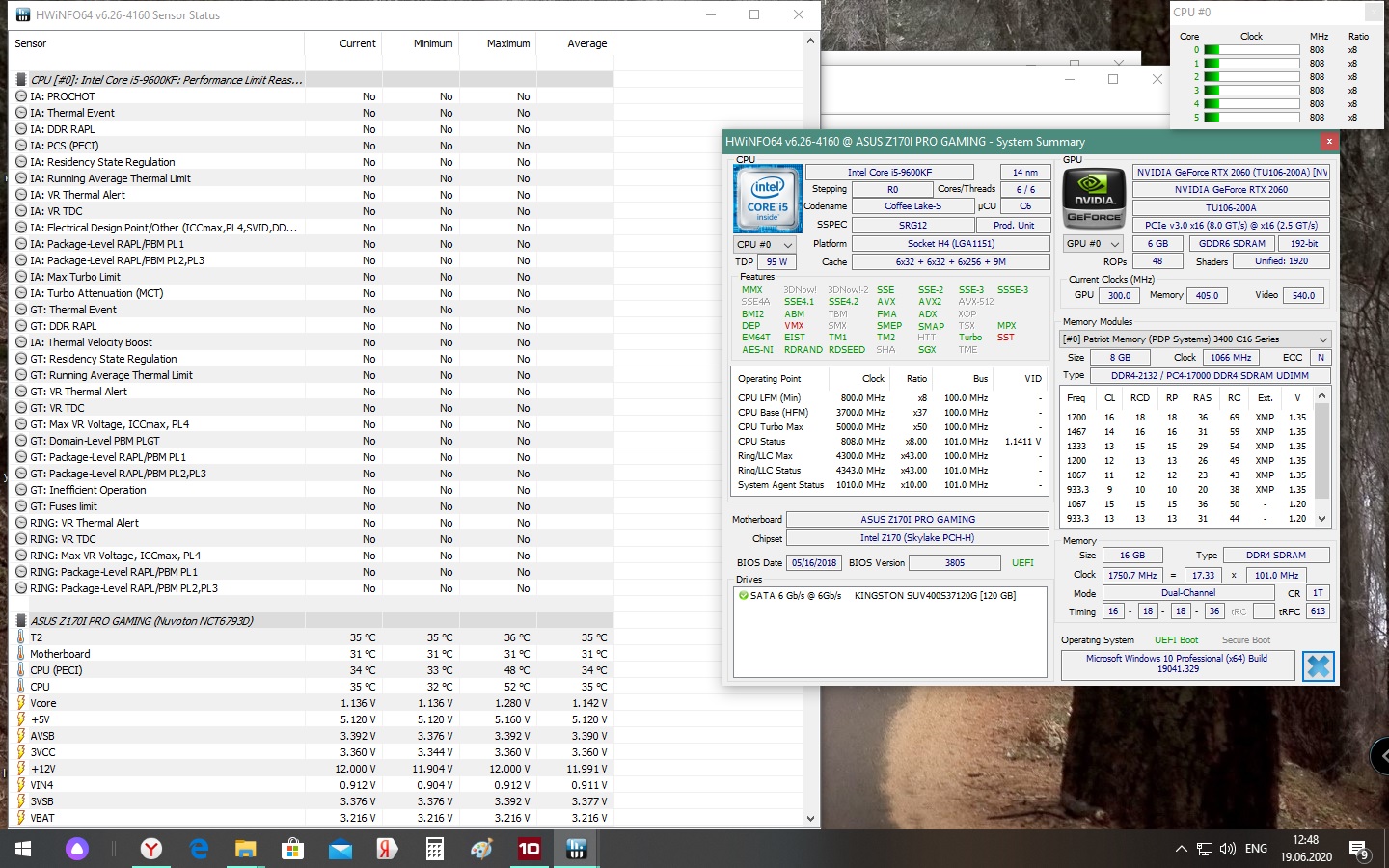Open the Paint palette icon on taskbar

[x=482, y=849]
